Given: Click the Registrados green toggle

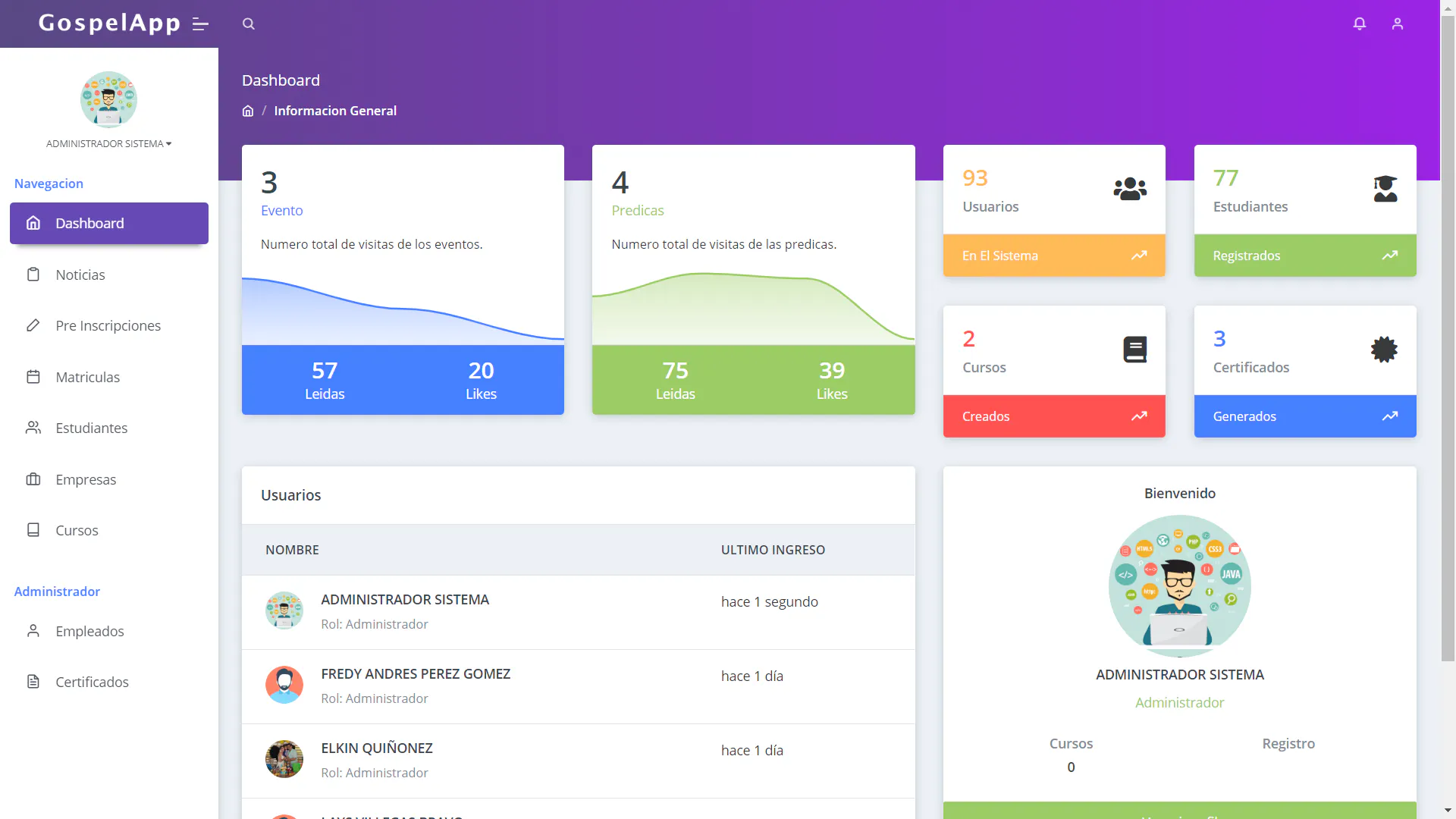Looking at the screenshot, I should click(1305, 255).
